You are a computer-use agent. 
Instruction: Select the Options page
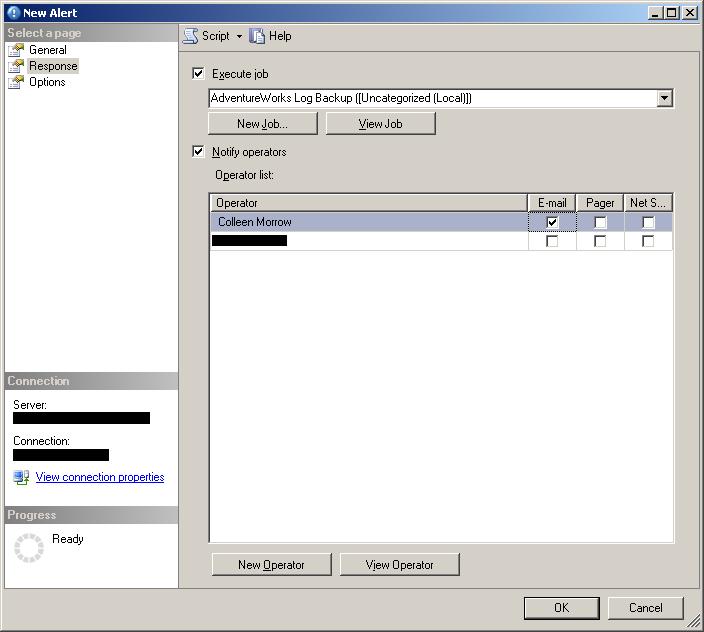(47, 82)
